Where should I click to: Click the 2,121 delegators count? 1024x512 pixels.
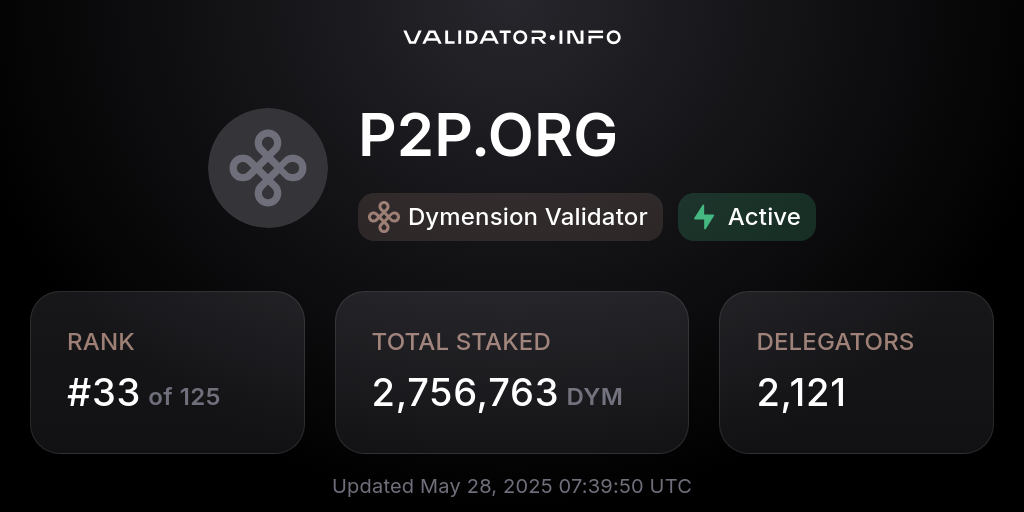pos(802,394)
